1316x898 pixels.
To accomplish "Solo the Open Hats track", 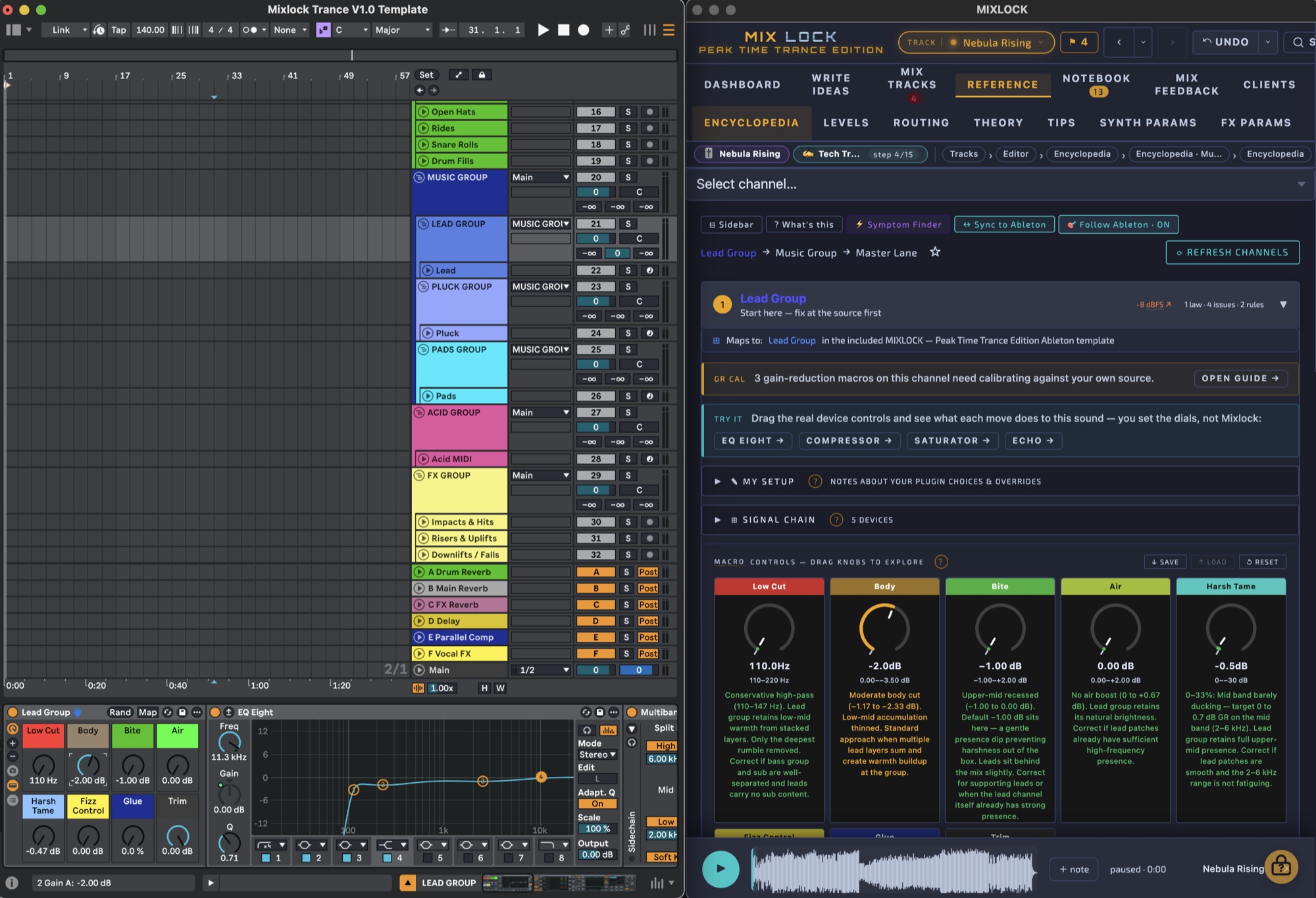I will coord(628,112).
